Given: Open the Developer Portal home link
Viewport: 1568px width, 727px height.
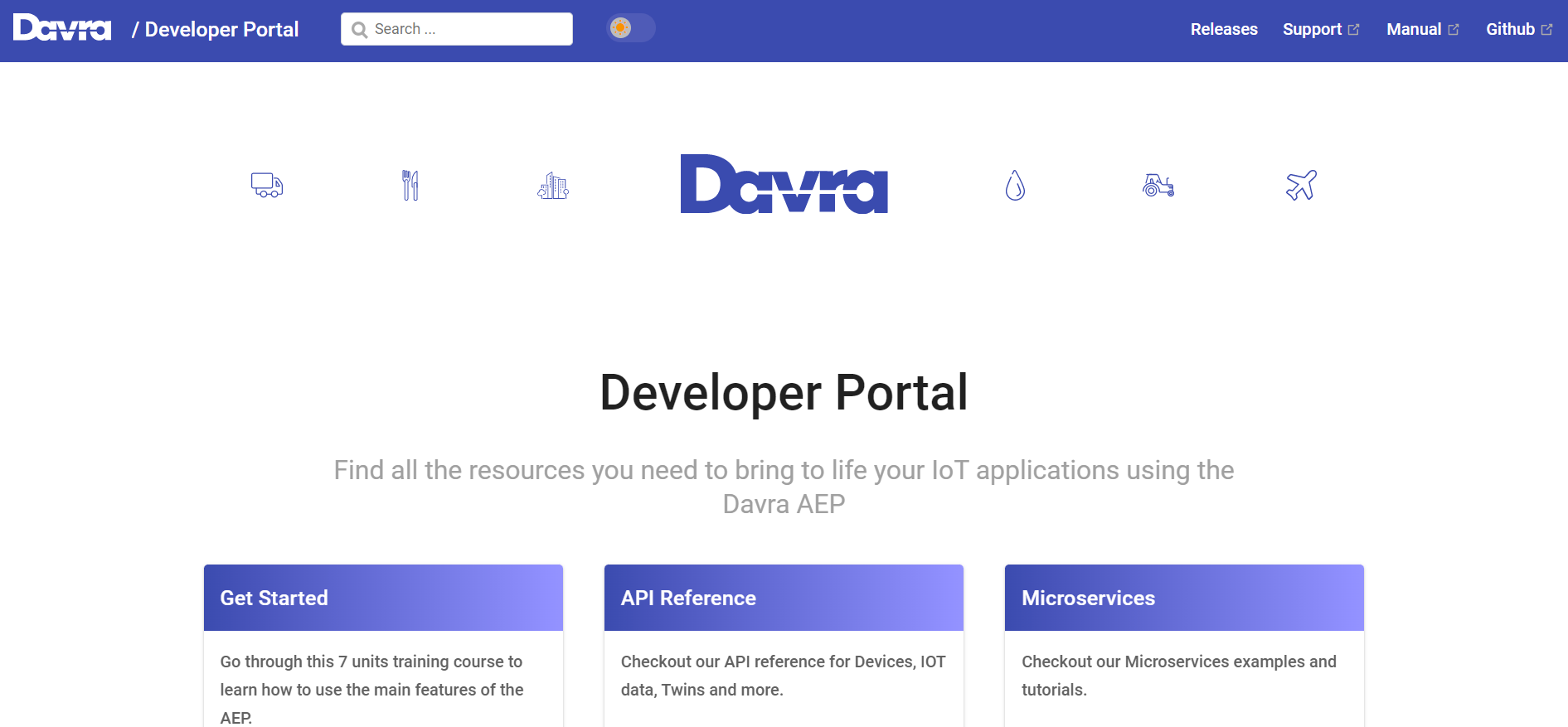Looking at the screenshot, I should pos(215,29).
